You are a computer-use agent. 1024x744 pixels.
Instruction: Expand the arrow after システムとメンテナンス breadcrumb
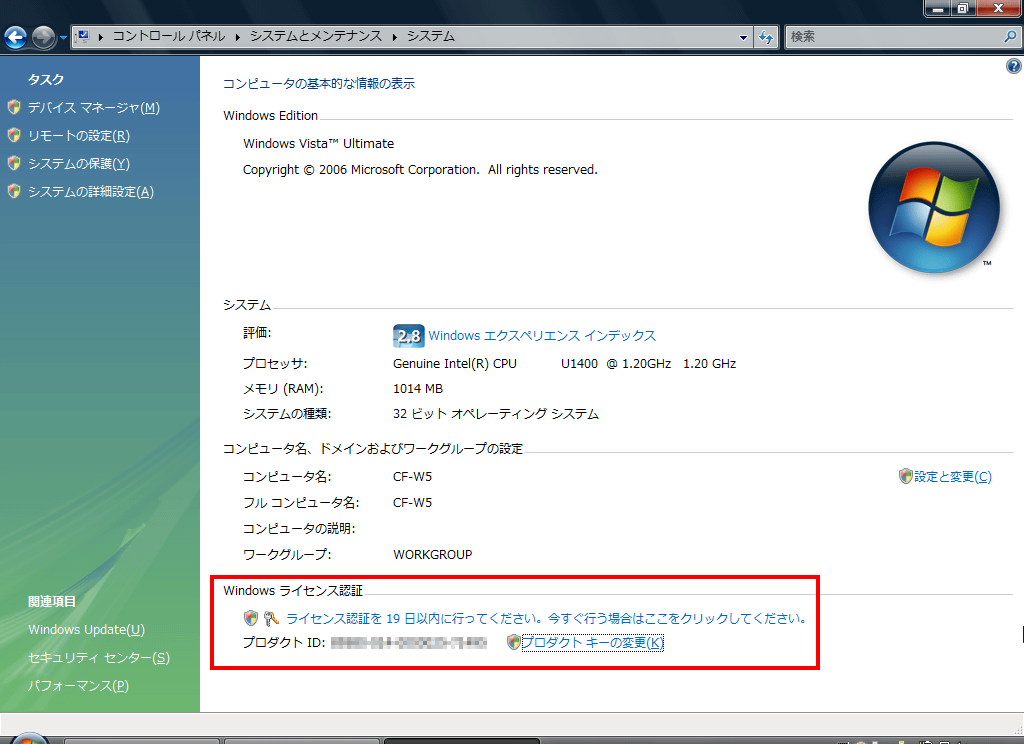pyautogui.click(x=394, y=37)
